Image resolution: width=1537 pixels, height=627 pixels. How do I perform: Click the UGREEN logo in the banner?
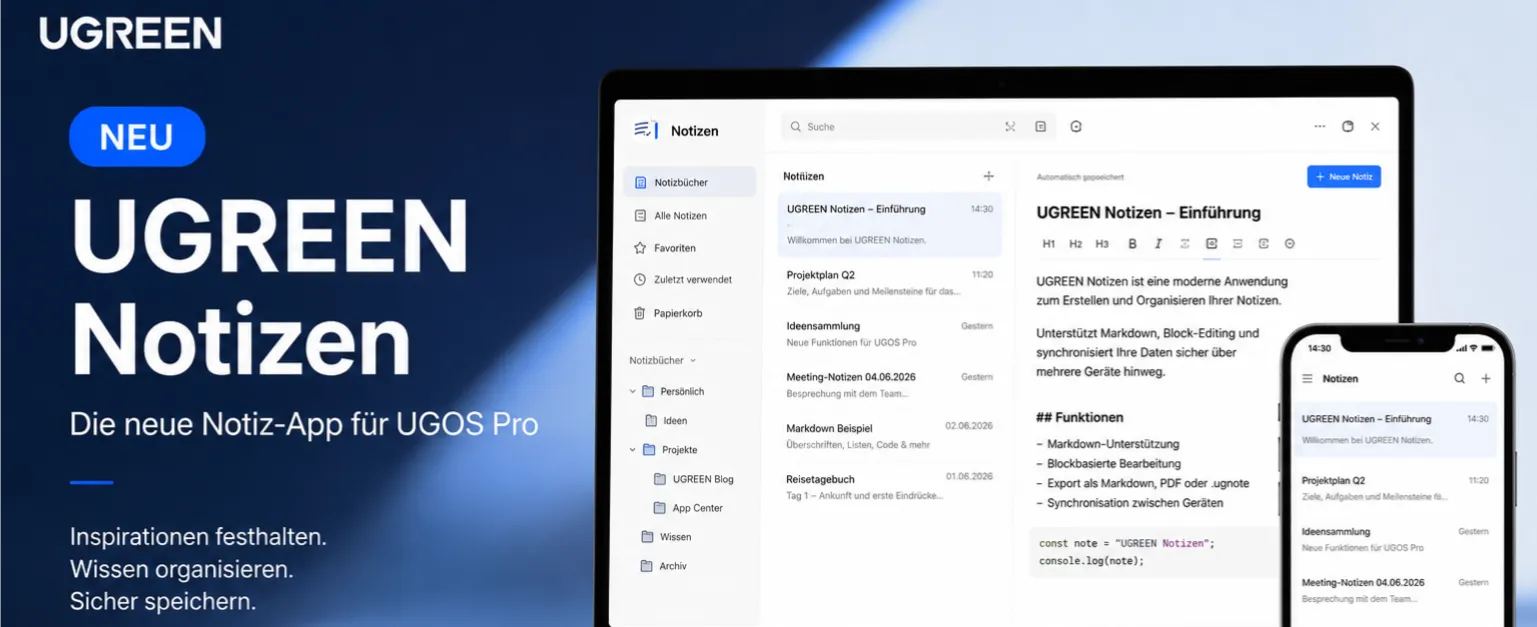[130, 33]
